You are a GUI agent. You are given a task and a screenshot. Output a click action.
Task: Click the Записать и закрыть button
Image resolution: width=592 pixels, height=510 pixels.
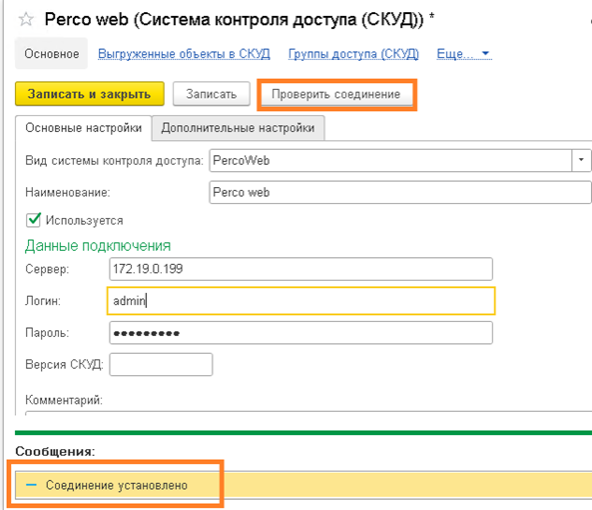point(89,94)
